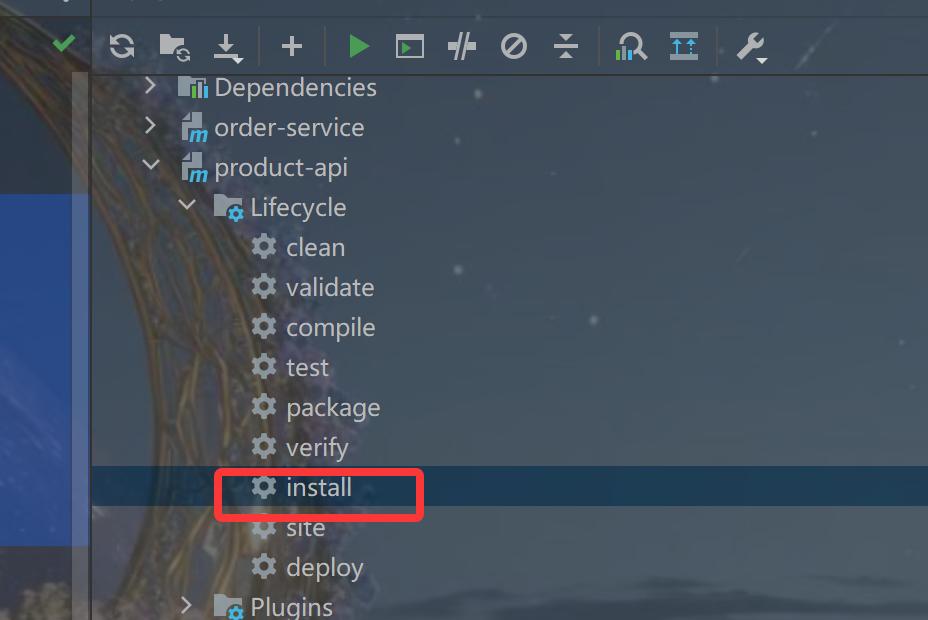Add Maven project with plus icon
This screenshot has height=620, width=928.
point(292,46)
